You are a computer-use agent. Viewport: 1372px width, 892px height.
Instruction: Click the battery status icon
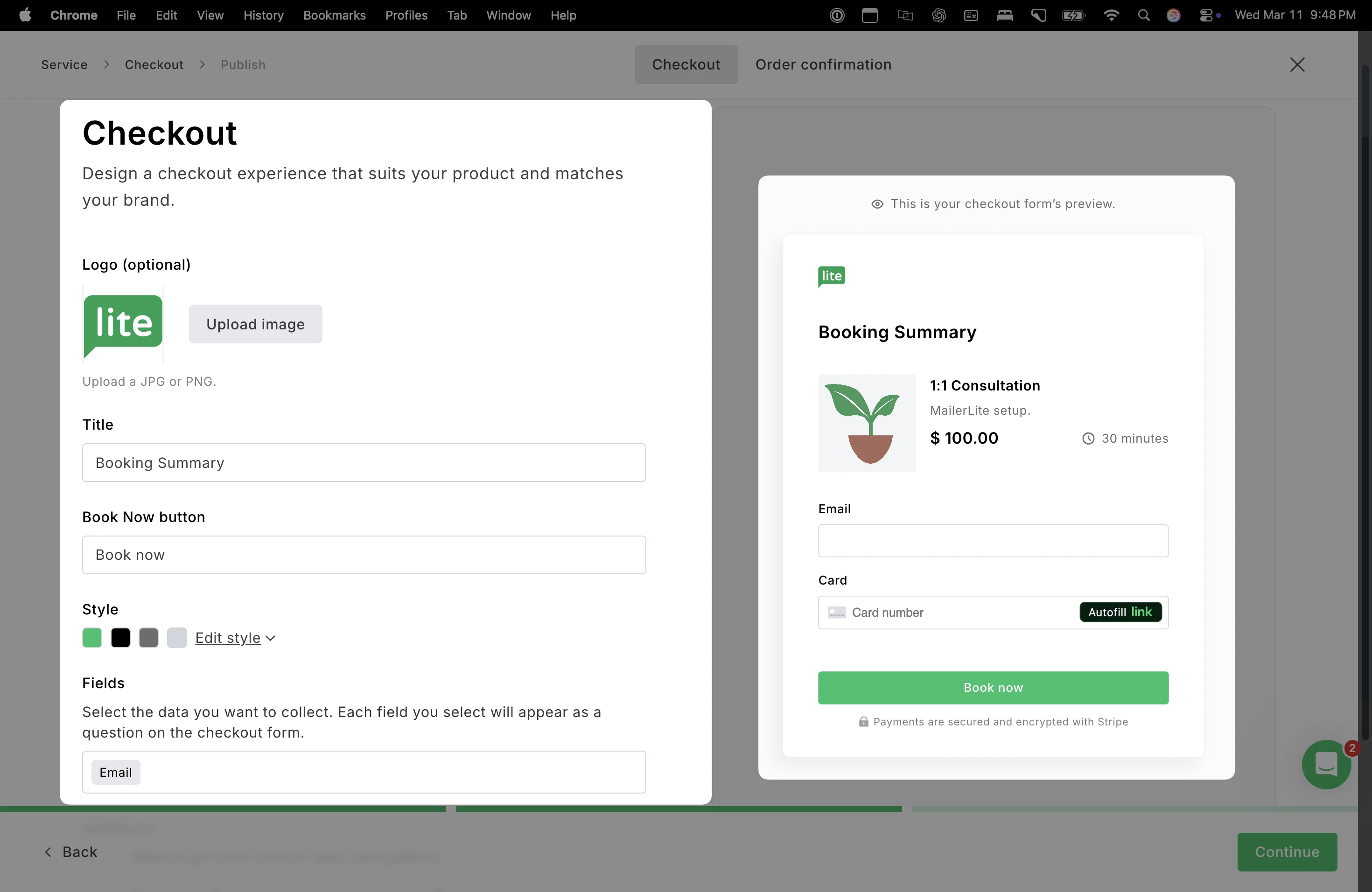[x=1073, y=15]
